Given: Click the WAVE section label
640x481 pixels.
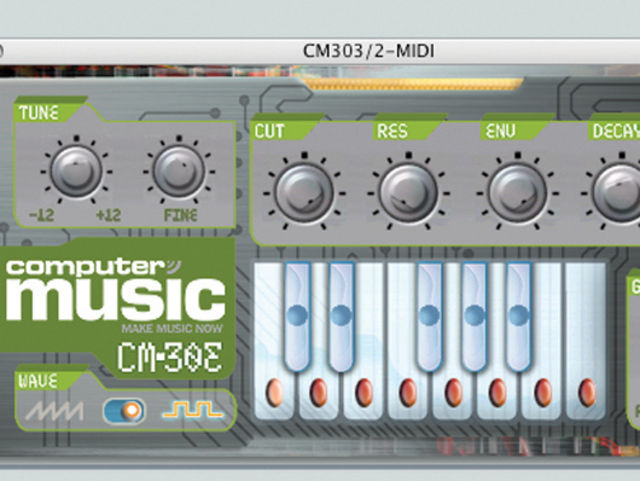Looking at the screenshot, I should point(38,381).
